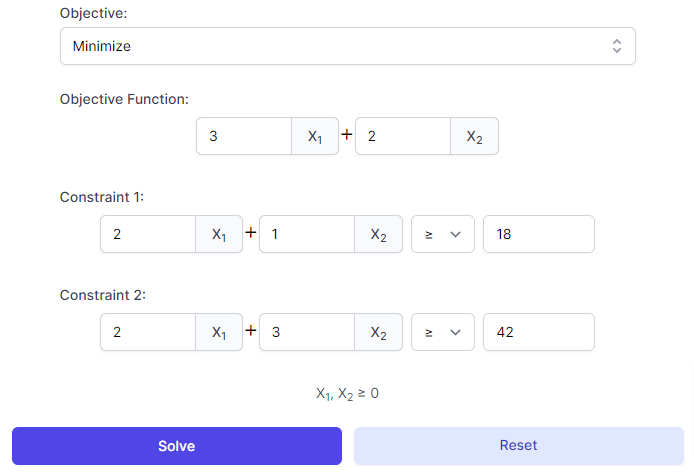694x472 pixels.
Task: Click the Solve button
Action: 177,446
